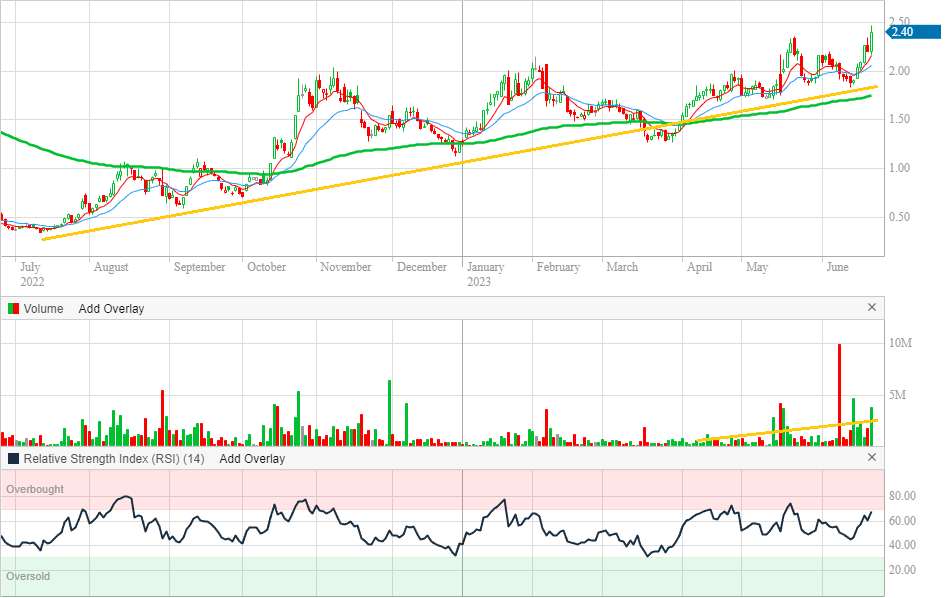Click the largest red volume bar in June

[839, 394]
